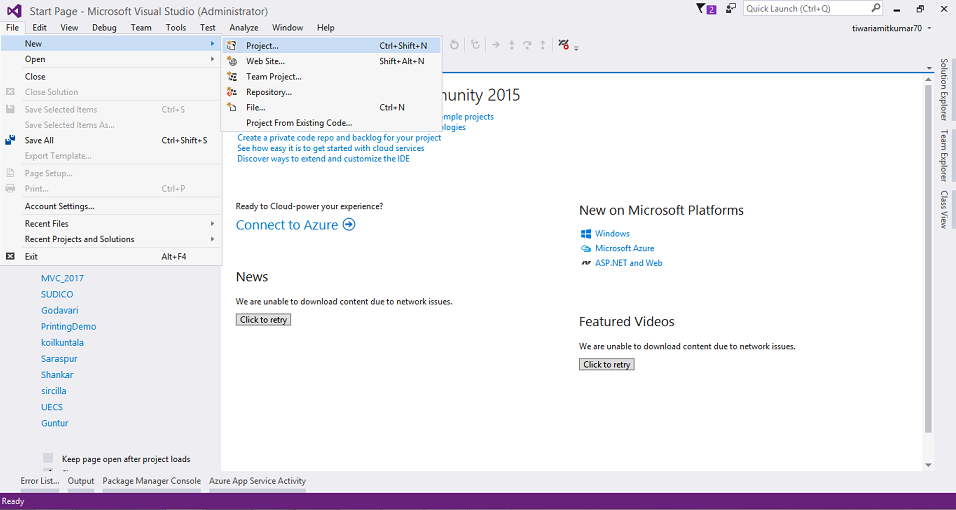Open the toolbar options overflow dropdown
The image size is (956, 510).
576,48
